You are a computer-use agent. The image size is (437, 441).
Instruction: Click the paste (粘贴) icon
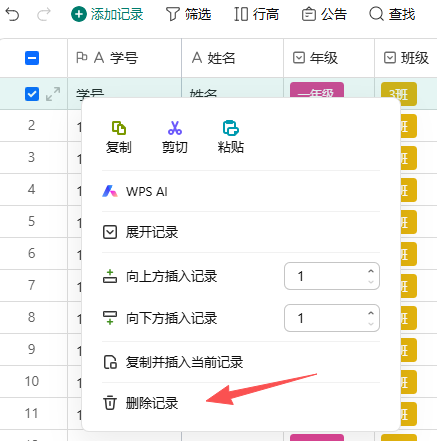pos(231,128)
